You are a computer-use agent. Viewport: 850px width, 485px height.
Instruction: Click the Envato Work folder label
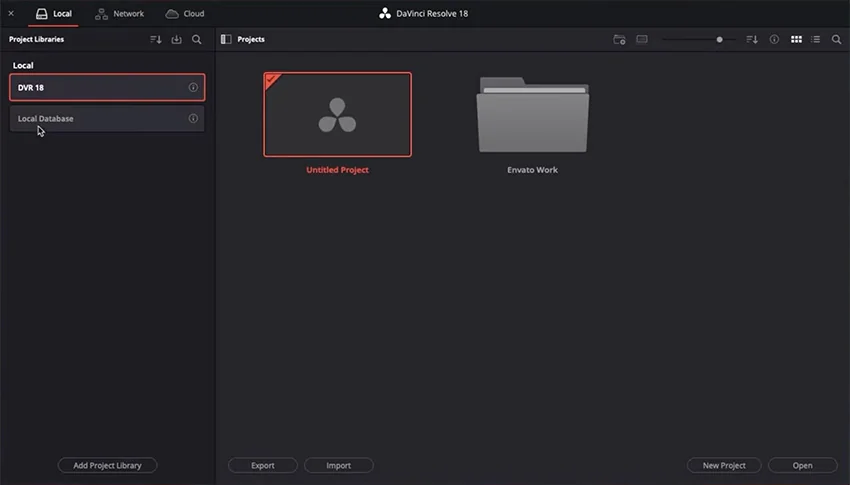[x=532, y=170]
